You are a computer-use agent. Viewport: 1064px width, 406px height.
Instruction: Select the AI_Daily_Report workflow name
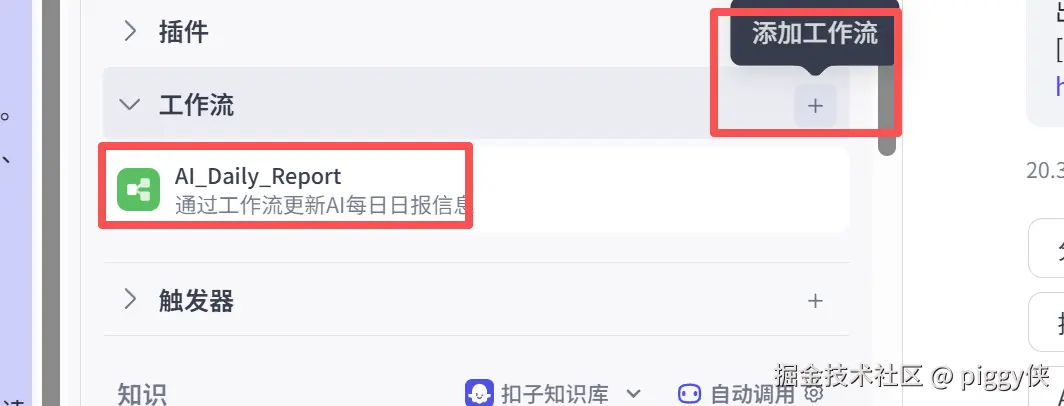258,177
